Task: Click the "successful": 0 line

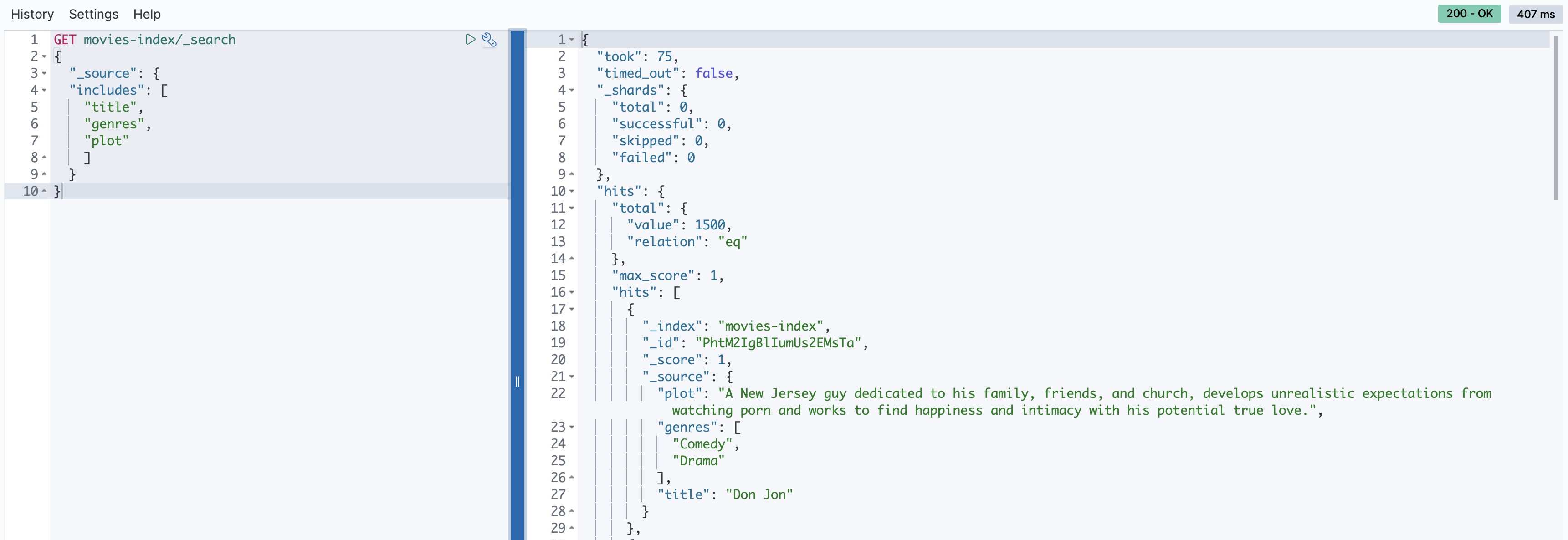Action: coord(671,124)
